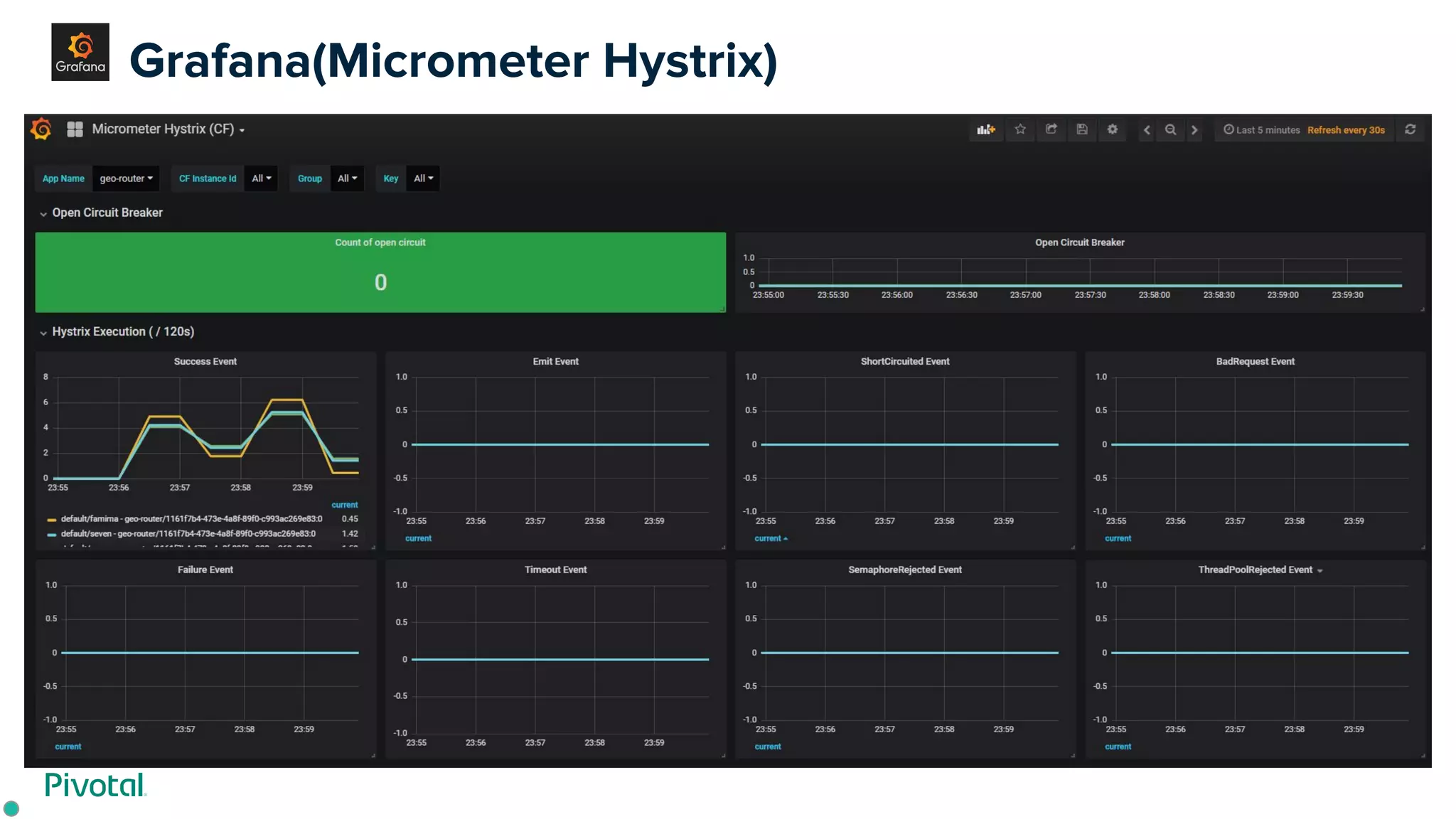The height and width of the screenshot is (819, 1456).
Task: Click the Key variable label
Action: 391,178
